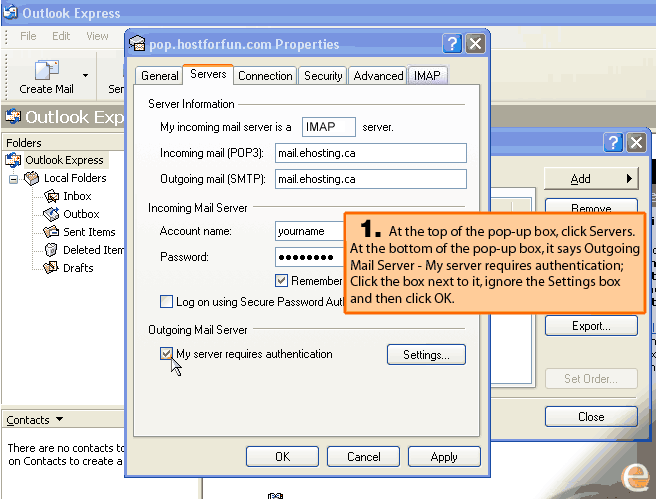Select Local Folders label in tree

tap(75, 178)
